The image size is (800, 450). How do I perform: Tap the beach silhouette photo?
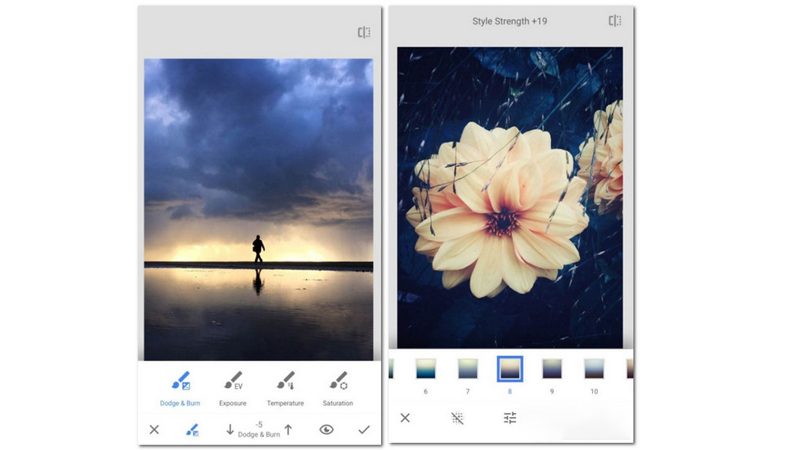coord(258,209)
